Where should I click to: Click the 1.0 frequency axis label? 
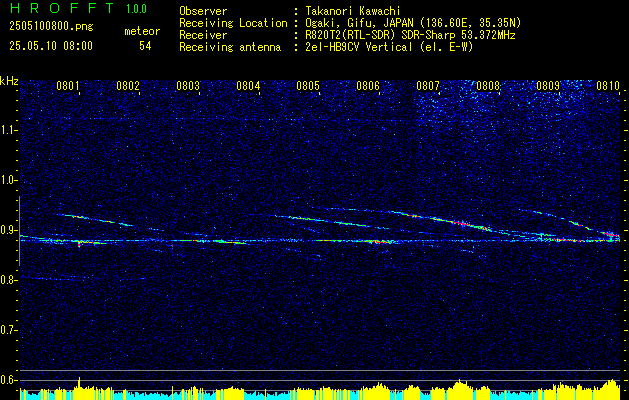8,180
